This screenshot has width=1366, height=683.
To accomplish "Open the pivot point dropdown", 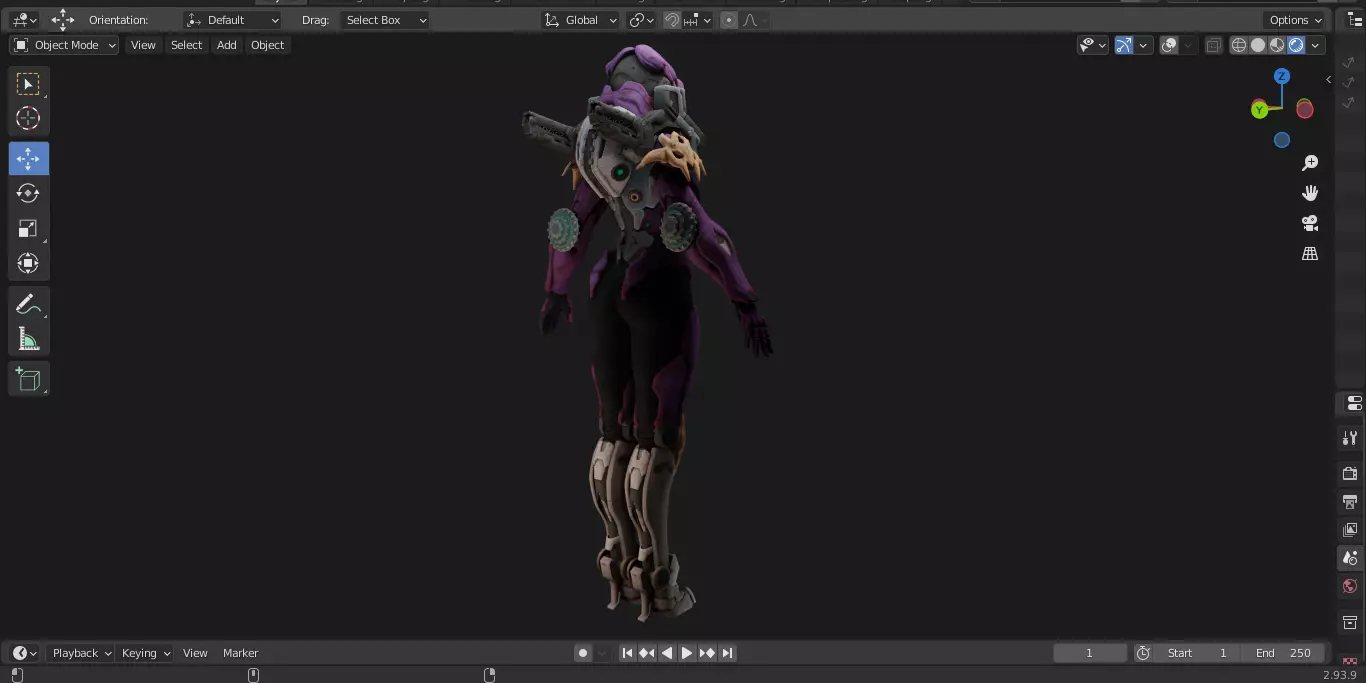I will click(641, 20).
